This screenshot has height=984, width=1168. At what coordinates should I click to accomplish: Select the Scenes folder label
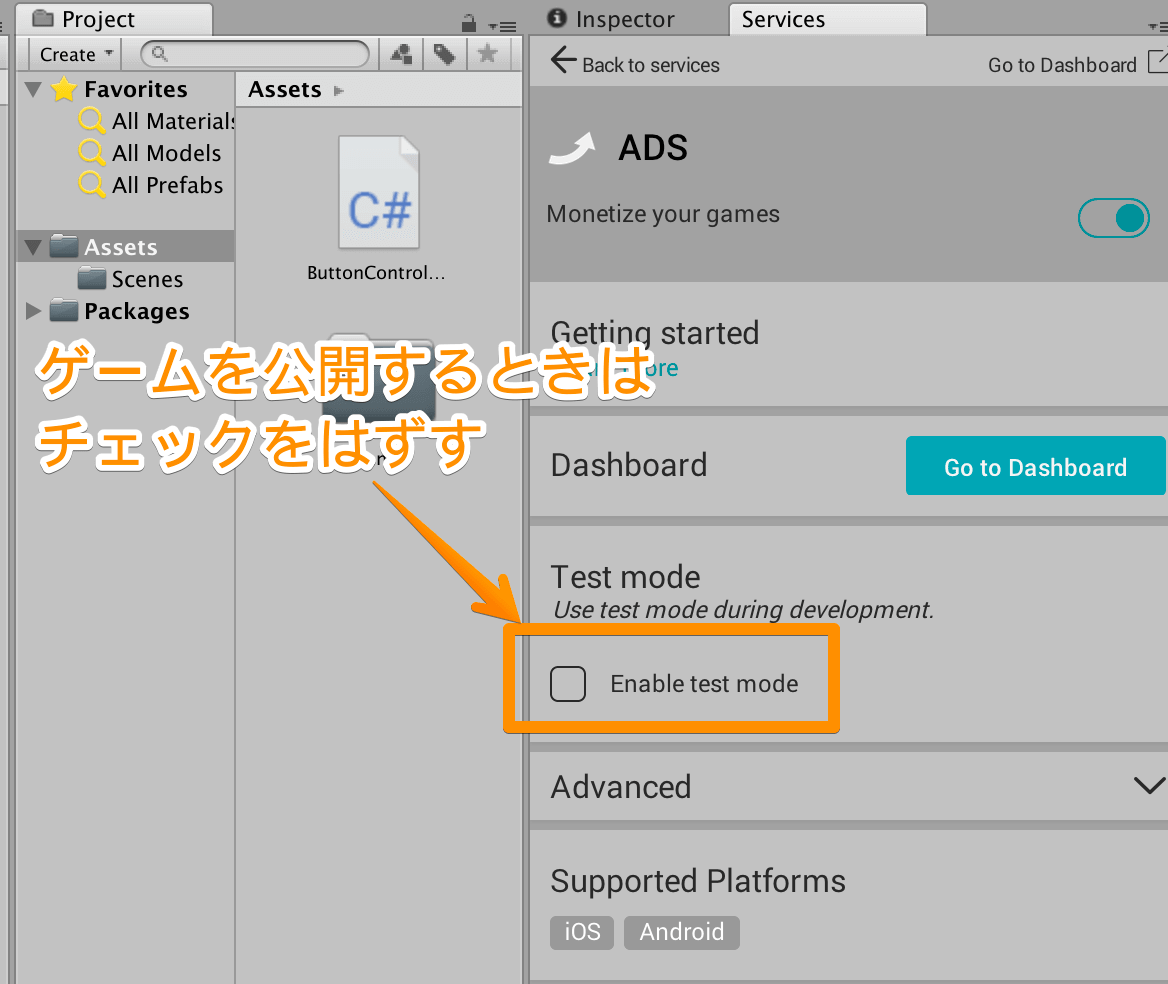point(147,279)
